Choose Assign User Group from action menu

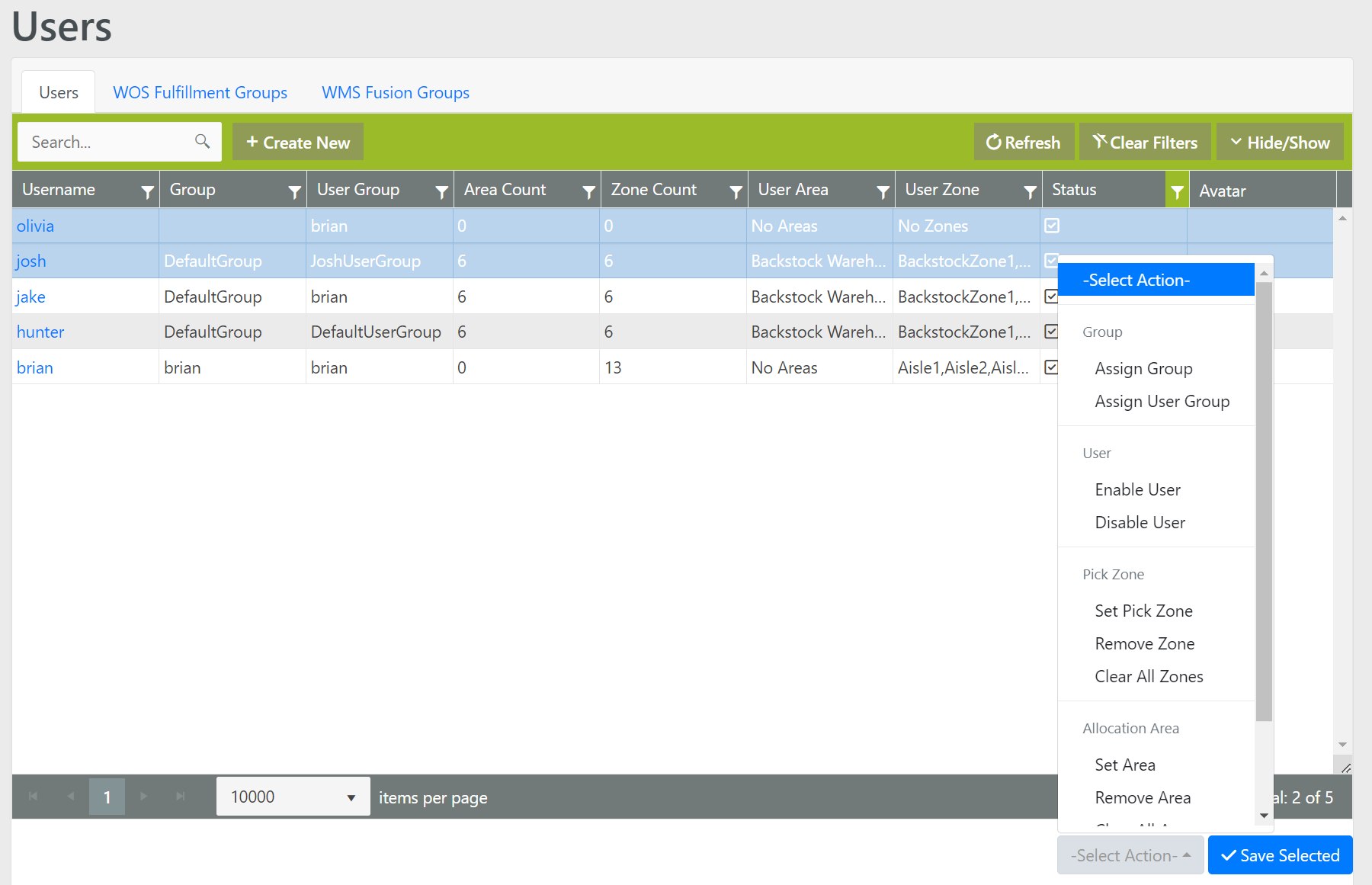point(1162,402)
